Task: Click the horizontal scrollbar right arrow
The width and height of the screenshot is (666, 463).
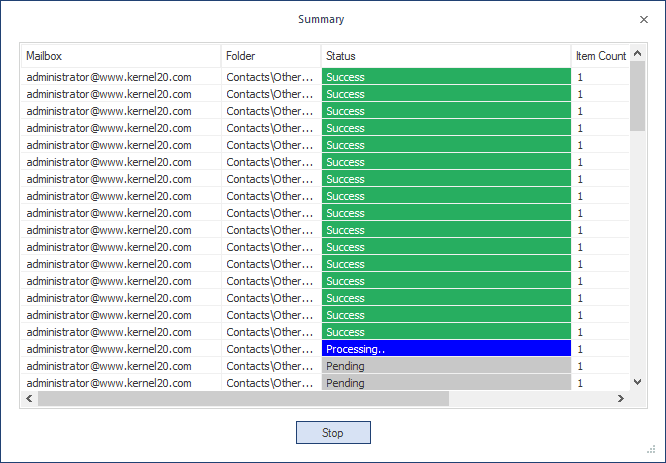Action: [x=621, y=398]
